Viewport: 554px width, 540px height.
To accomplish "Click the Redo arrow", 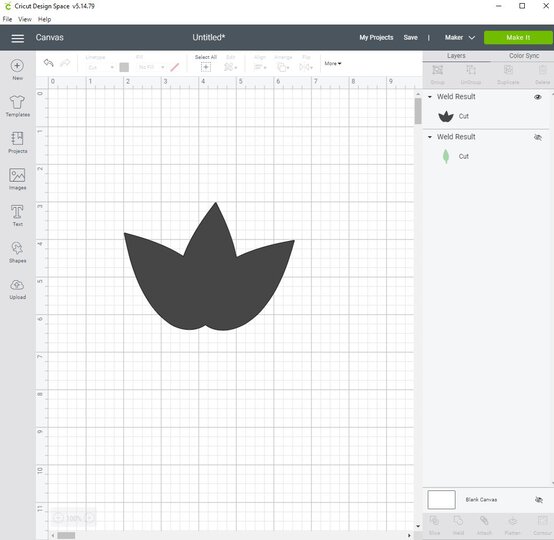I will click(x=65, y=63).
